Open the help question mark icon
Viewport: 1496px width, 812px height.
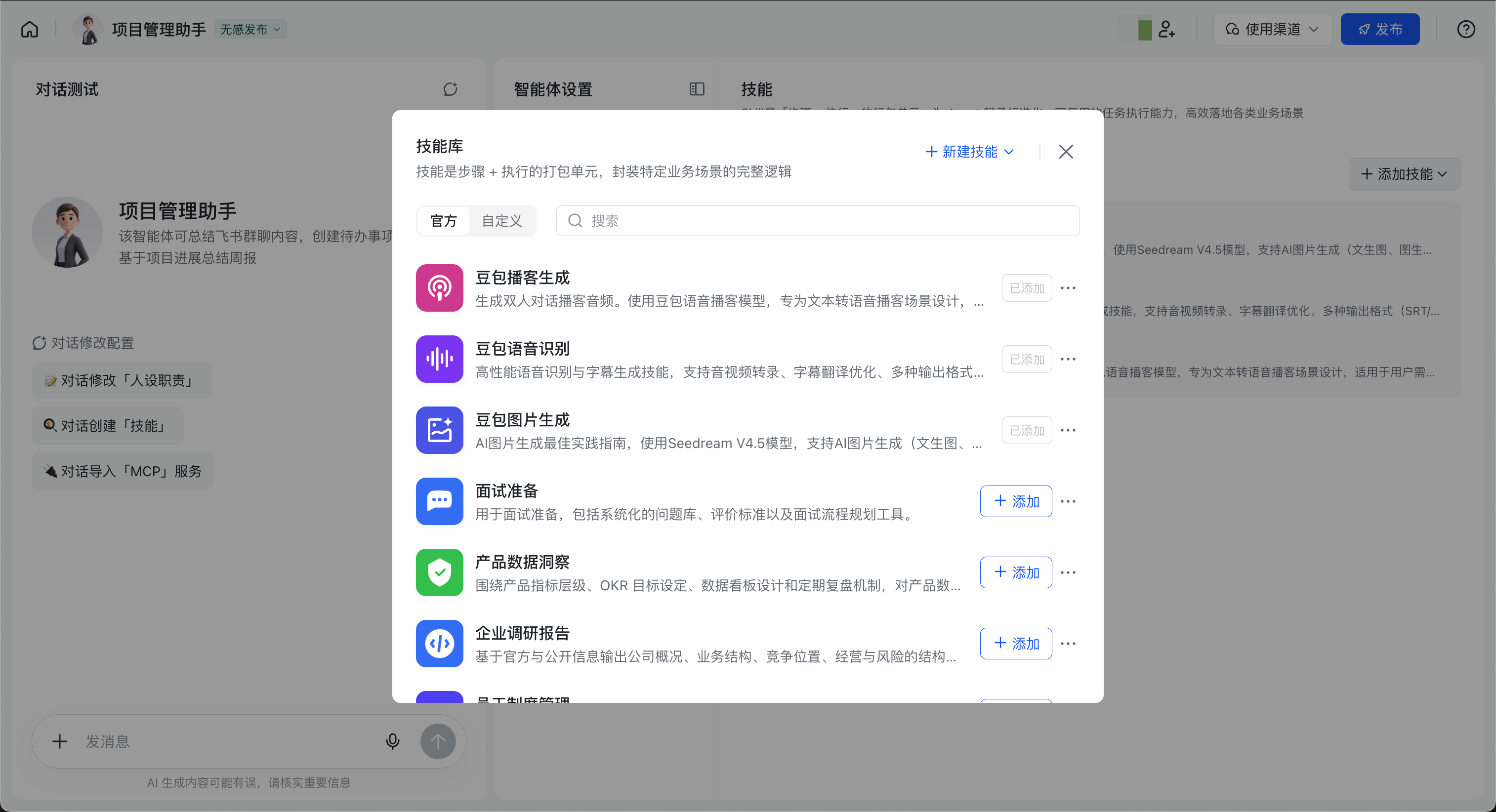[x=1465, y=29]
